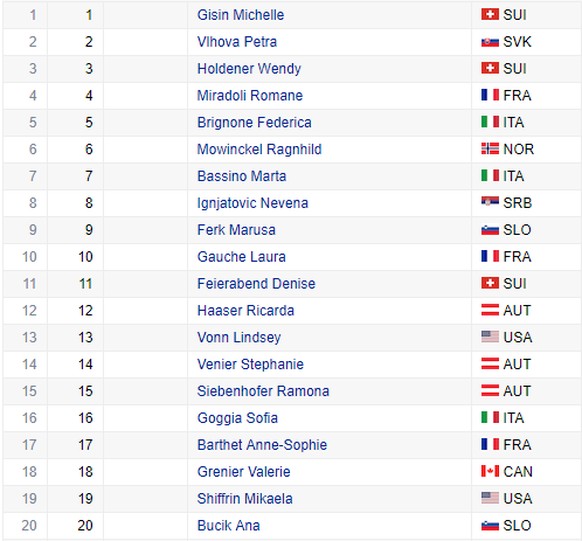
Task: Click the Slovakia flag next to SVK
Action: [490, 42]
